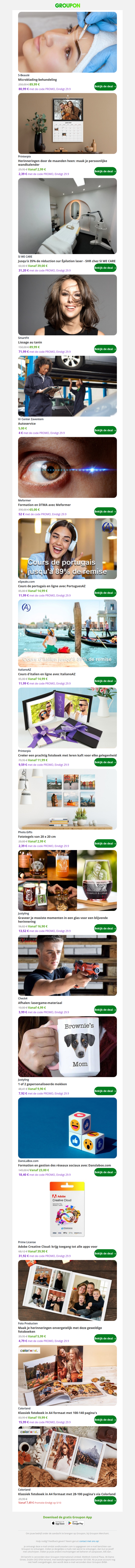The height and width of the screenshot is (1568, 135).
Task: Open the Venice gondola ItalianoAZ image
Action: [67, 633]
